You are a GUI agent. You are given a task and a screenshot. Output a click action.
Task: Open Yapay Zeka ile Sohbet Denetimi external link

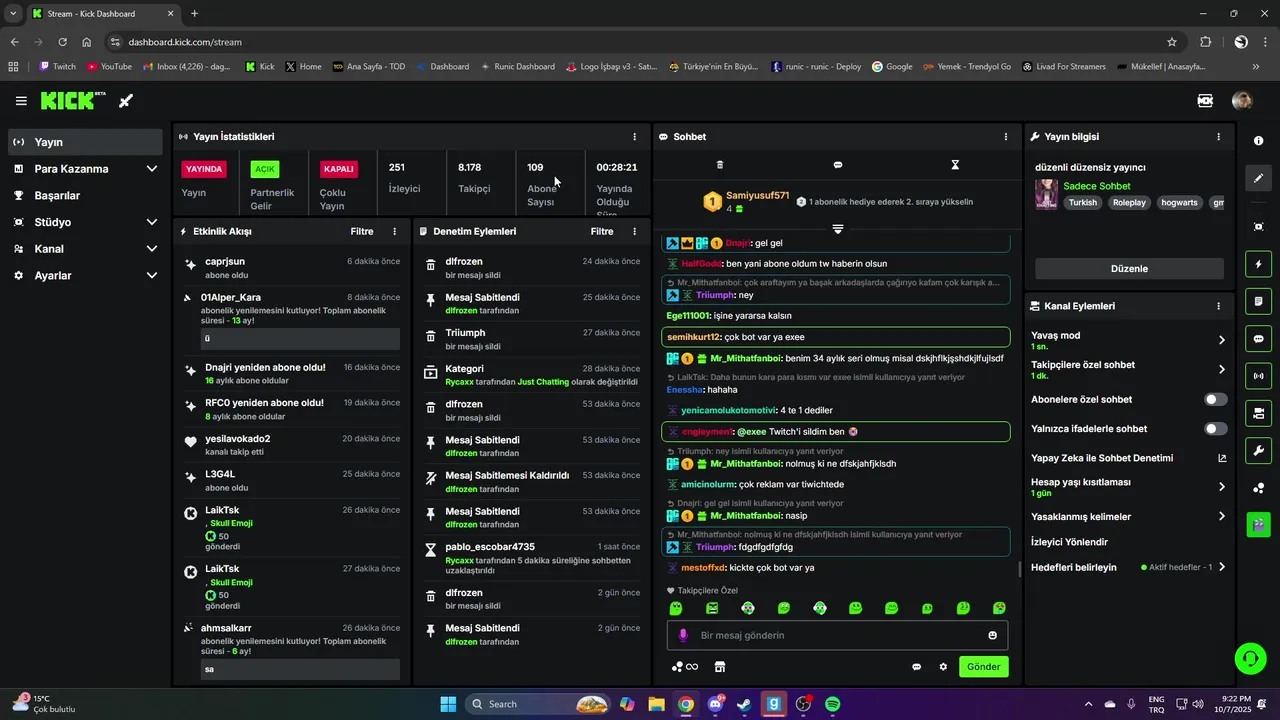tap(1222, 458)
